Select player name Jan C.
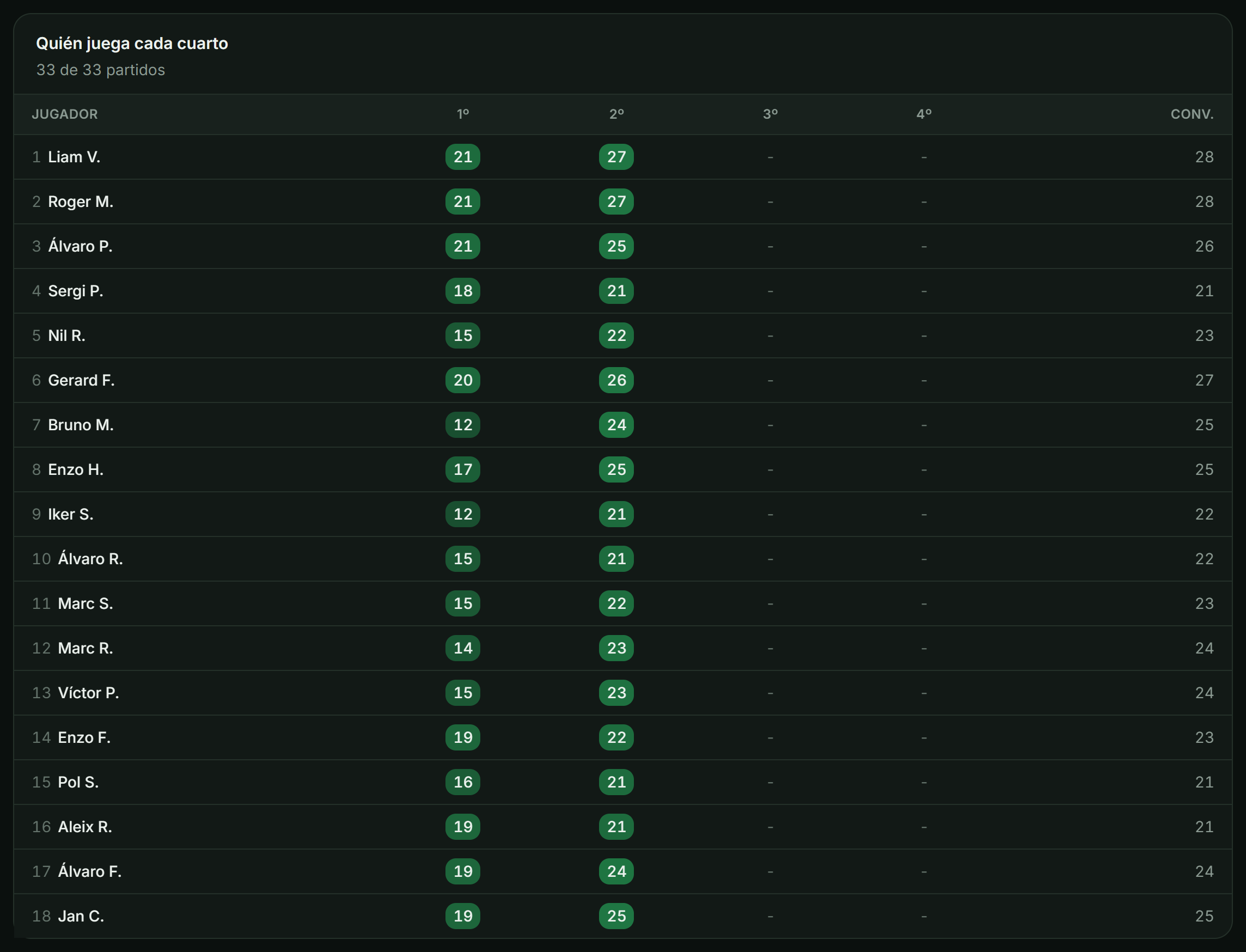Viewport: 1246px width, 952px height. point(81,916)
